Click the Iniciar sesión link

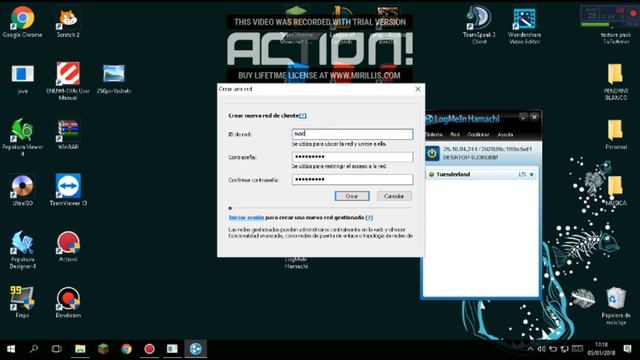click(246, 218)
